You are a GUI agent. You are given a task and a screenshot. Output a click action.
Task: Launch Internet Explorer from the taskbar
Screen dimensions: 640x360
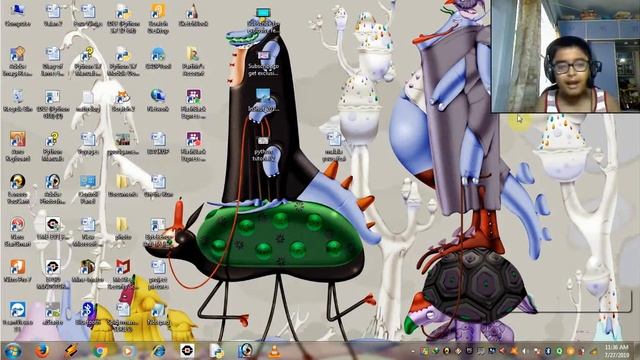[x=158, y=351]
